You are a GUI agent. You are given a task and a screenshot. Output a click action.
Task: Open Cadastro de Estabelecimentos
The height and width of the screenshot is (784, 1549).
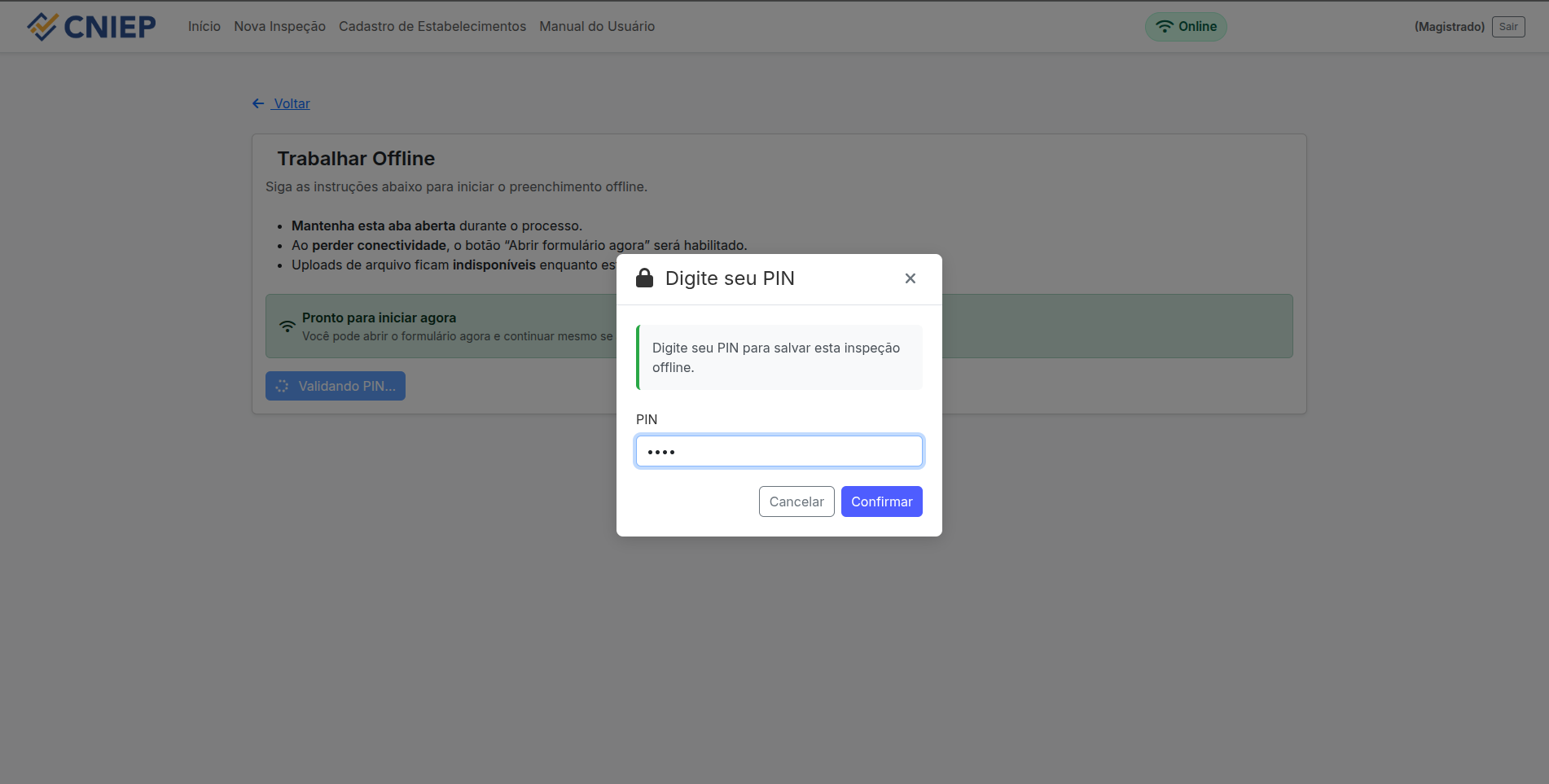point(432,27)
